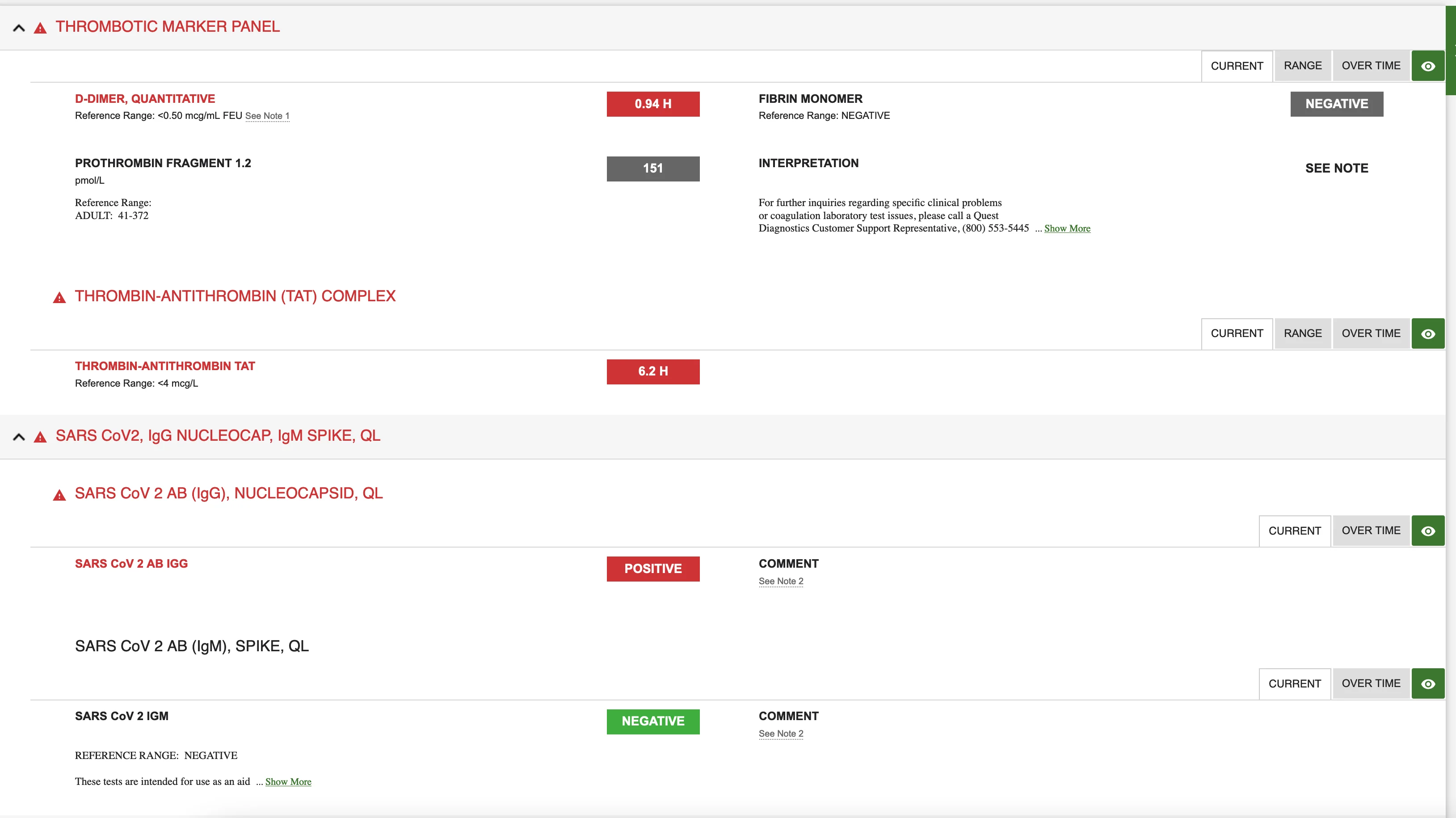Select OVER TIME tab for IgG Nucleocapsid section
The height and width of the screenshot is (818, 1456).
point(1371,530)
